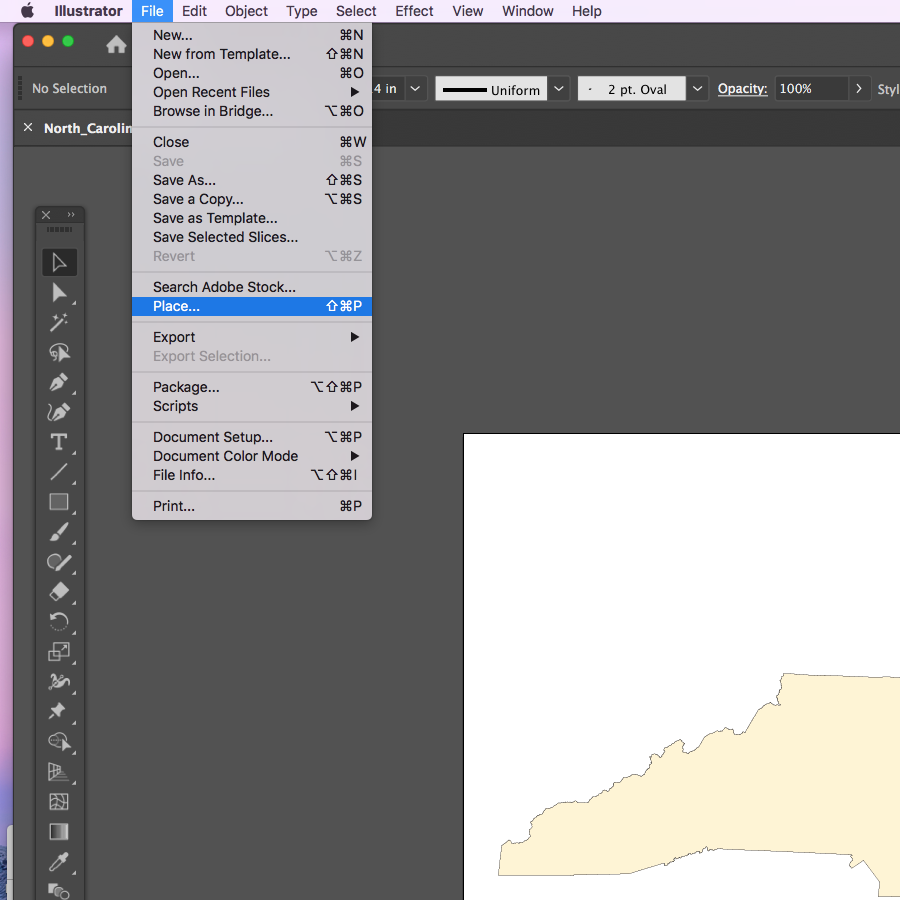Select the Perspective Grid tool
Viewport: 900px width, 900px height.
point(59,771)
